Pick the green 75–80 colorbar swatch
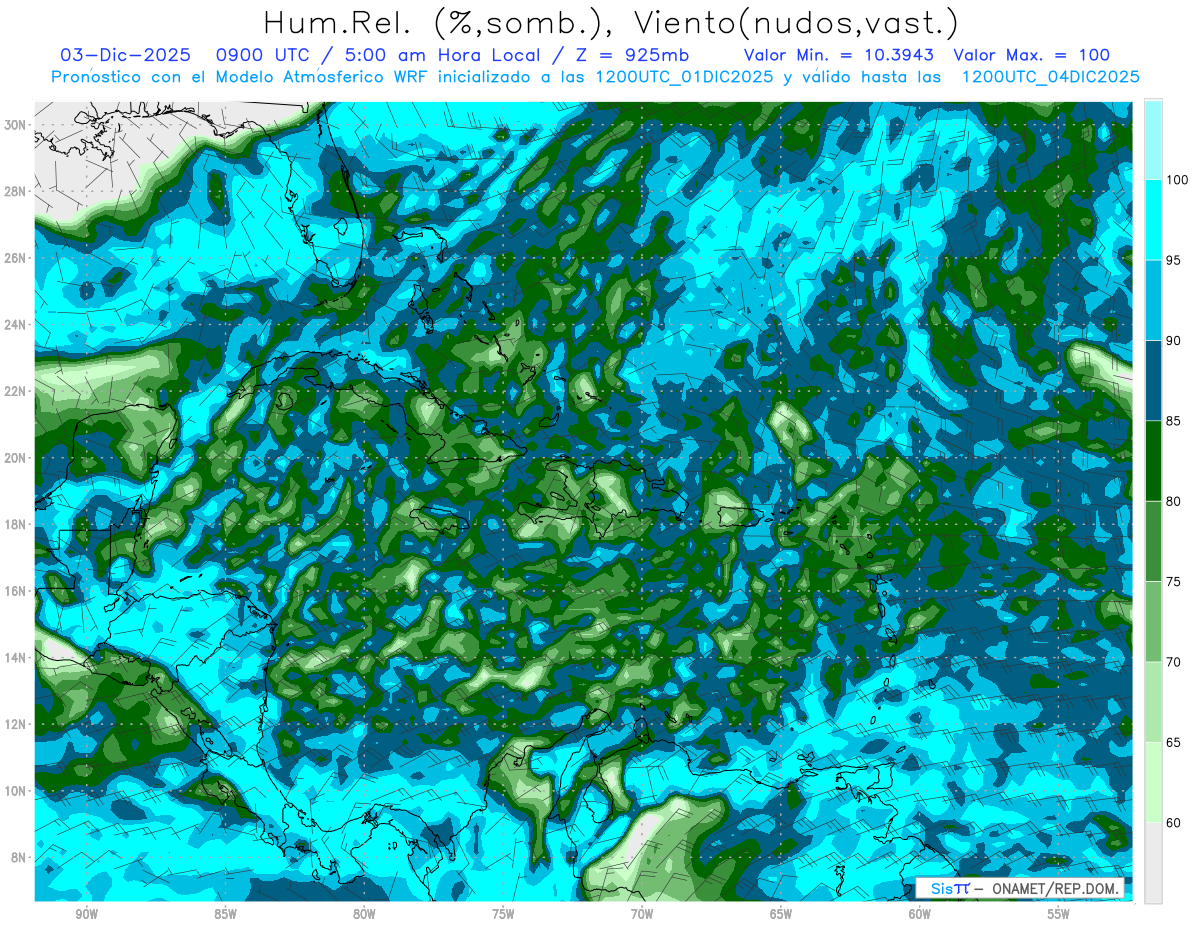Viewport: 1200px width, 927px height. pos(1153,541)
